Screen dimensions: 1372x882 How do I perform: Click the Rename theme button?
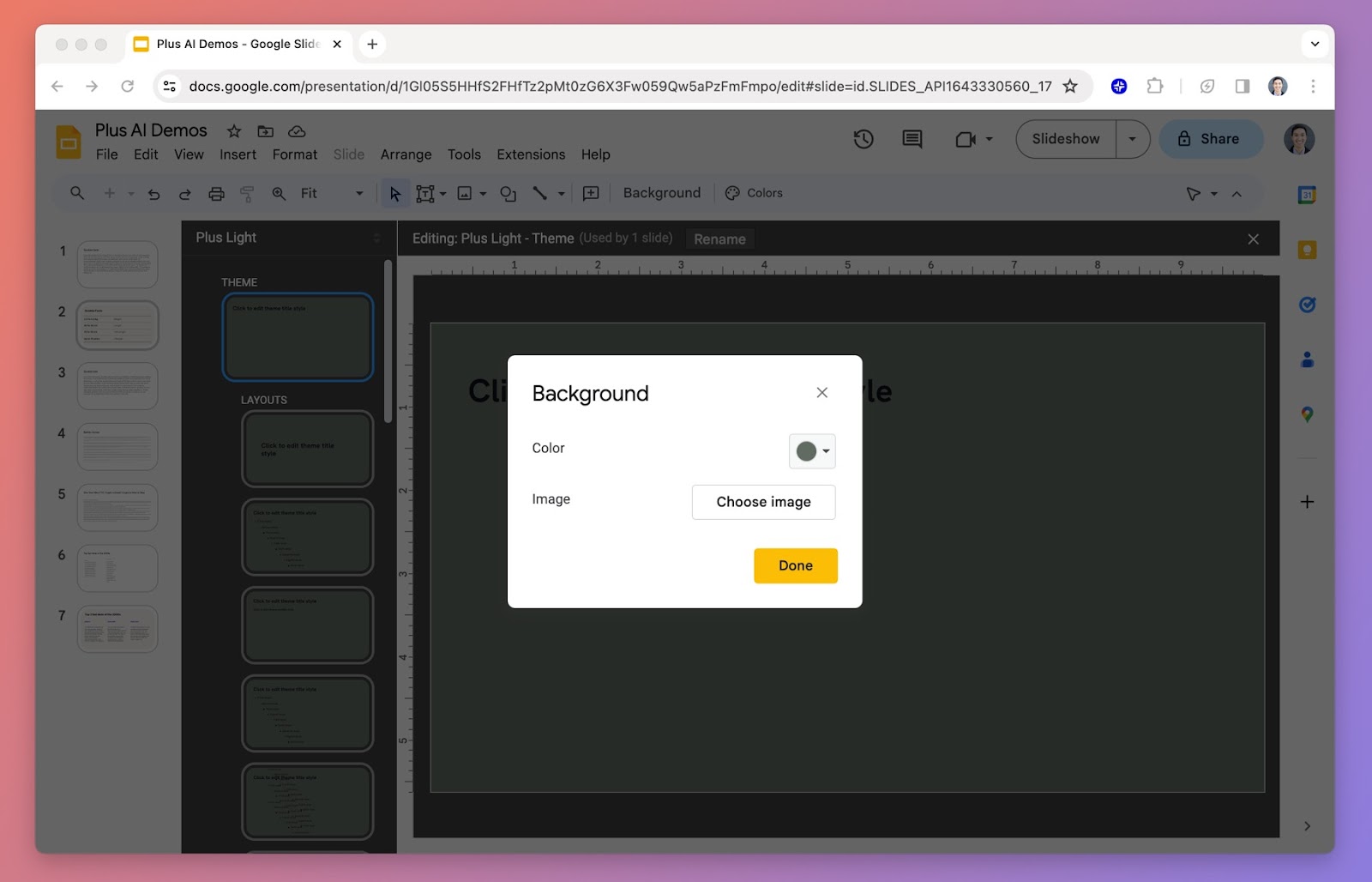coord(719,239)
